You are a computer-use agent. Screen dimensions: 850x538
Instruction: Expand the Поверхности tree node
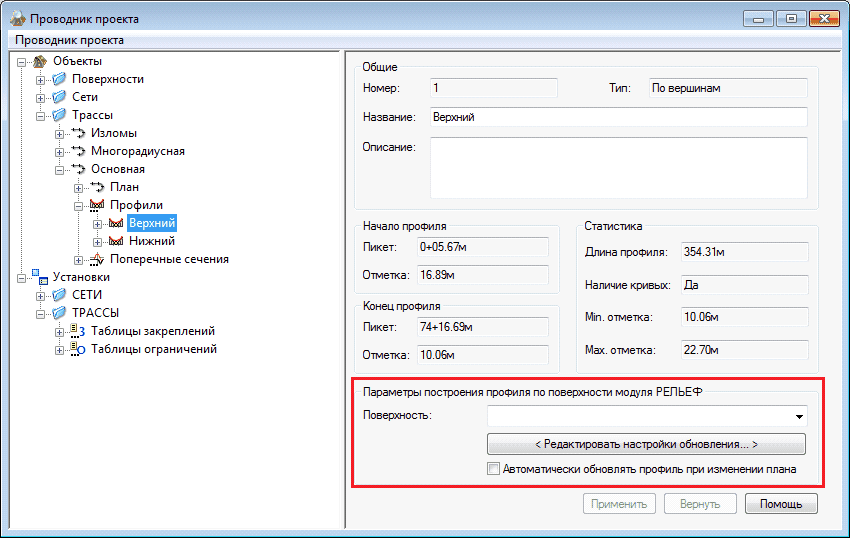tap(41, 79)
